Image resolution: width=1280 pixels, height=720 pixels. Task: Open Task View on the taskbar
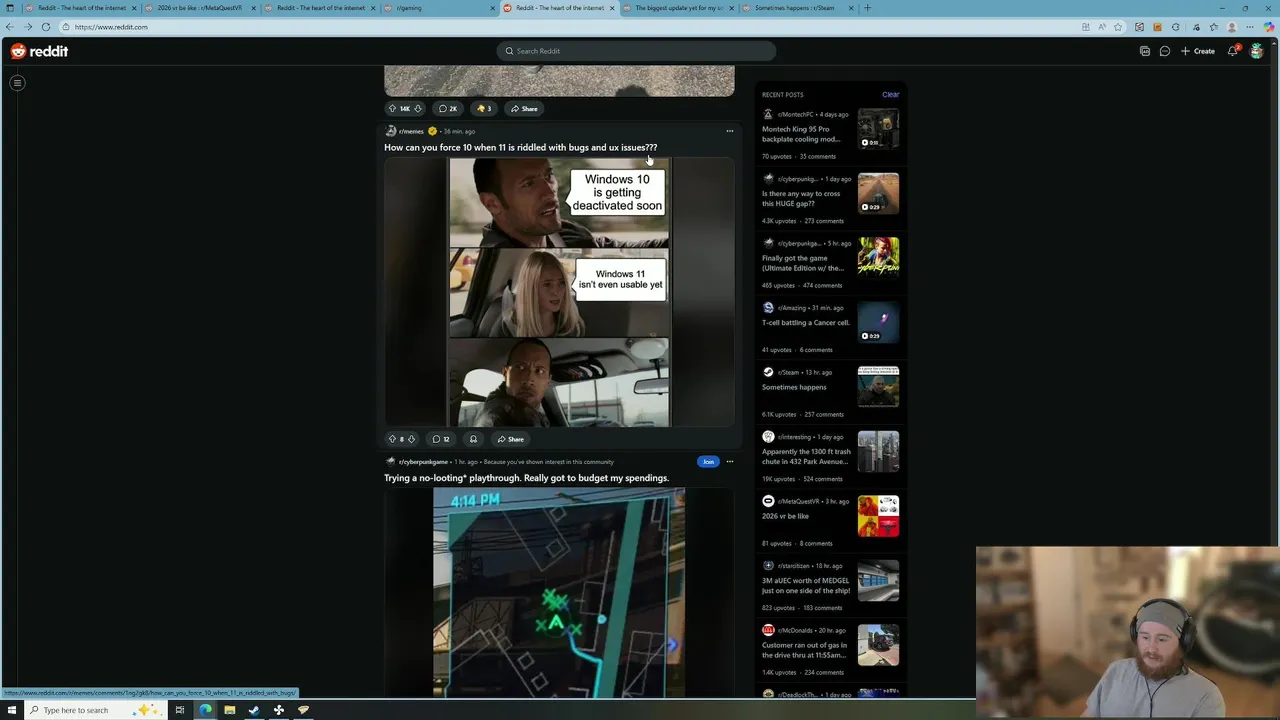(180, 710)
